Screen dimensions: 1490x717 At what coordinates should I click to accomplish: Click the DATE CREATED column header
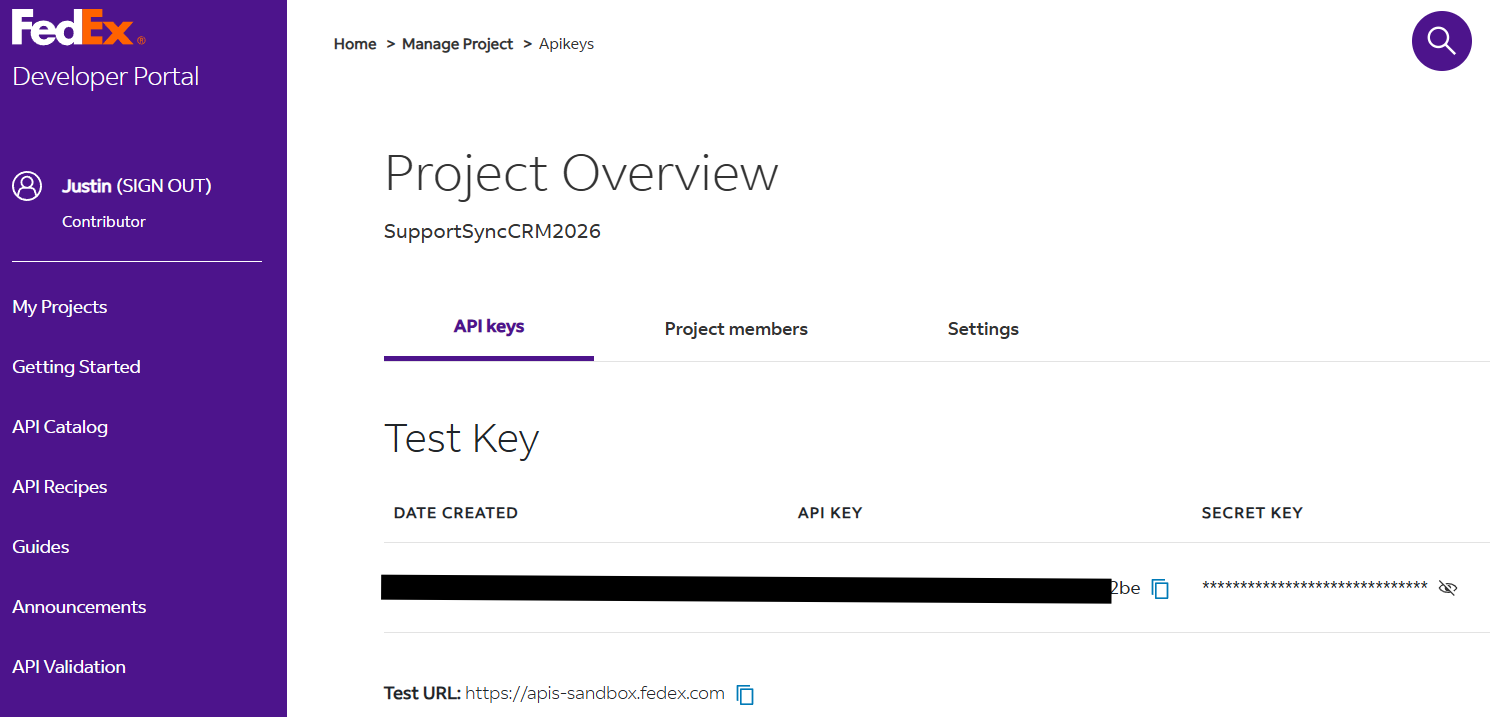click(x=456, y=513)
